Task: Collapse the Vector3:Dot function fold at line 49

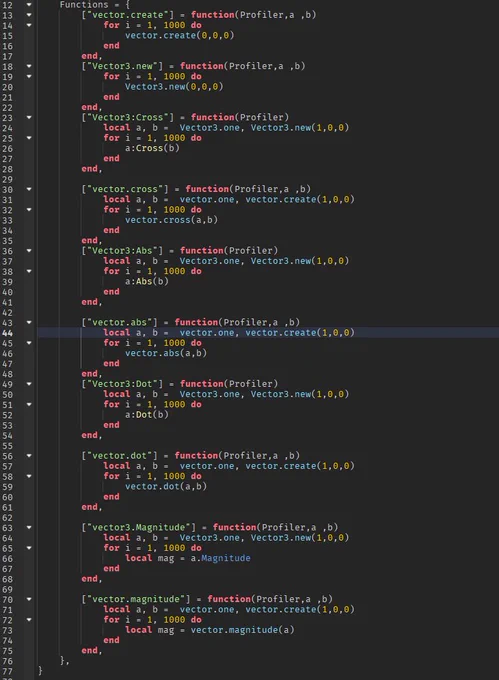Action: coord(29,384)
